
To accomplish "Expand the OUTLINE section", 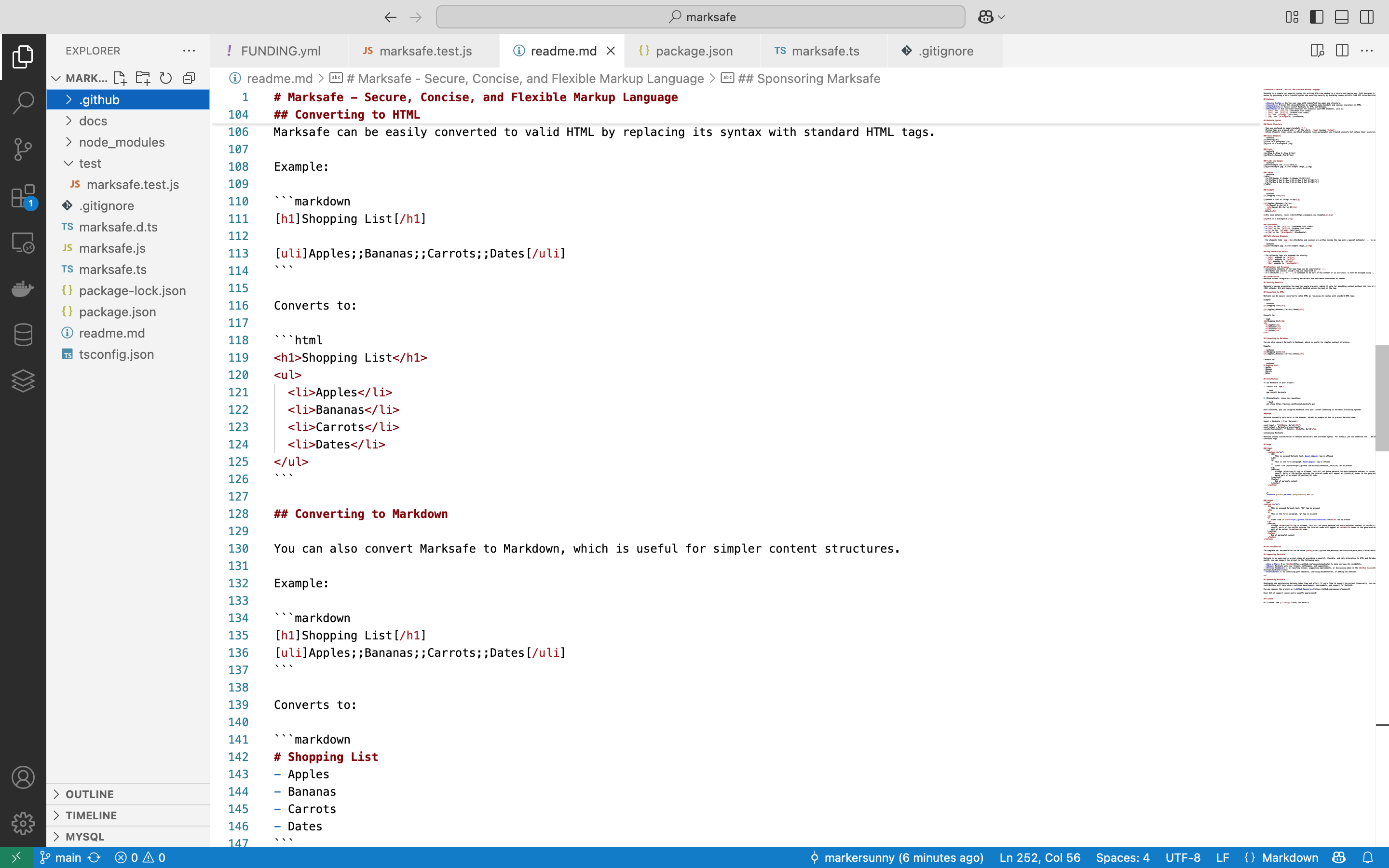I will point(90,794).
